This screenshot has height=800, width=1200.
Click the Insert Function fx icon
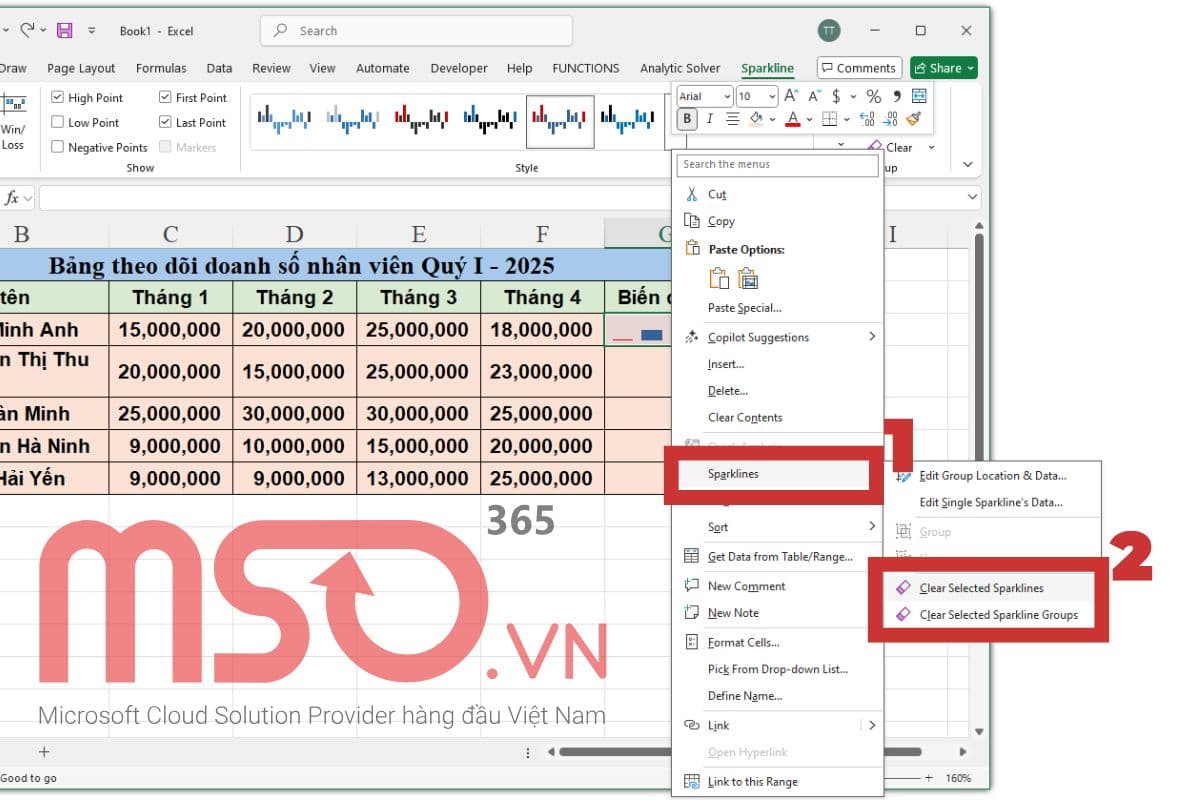point(12,198)
